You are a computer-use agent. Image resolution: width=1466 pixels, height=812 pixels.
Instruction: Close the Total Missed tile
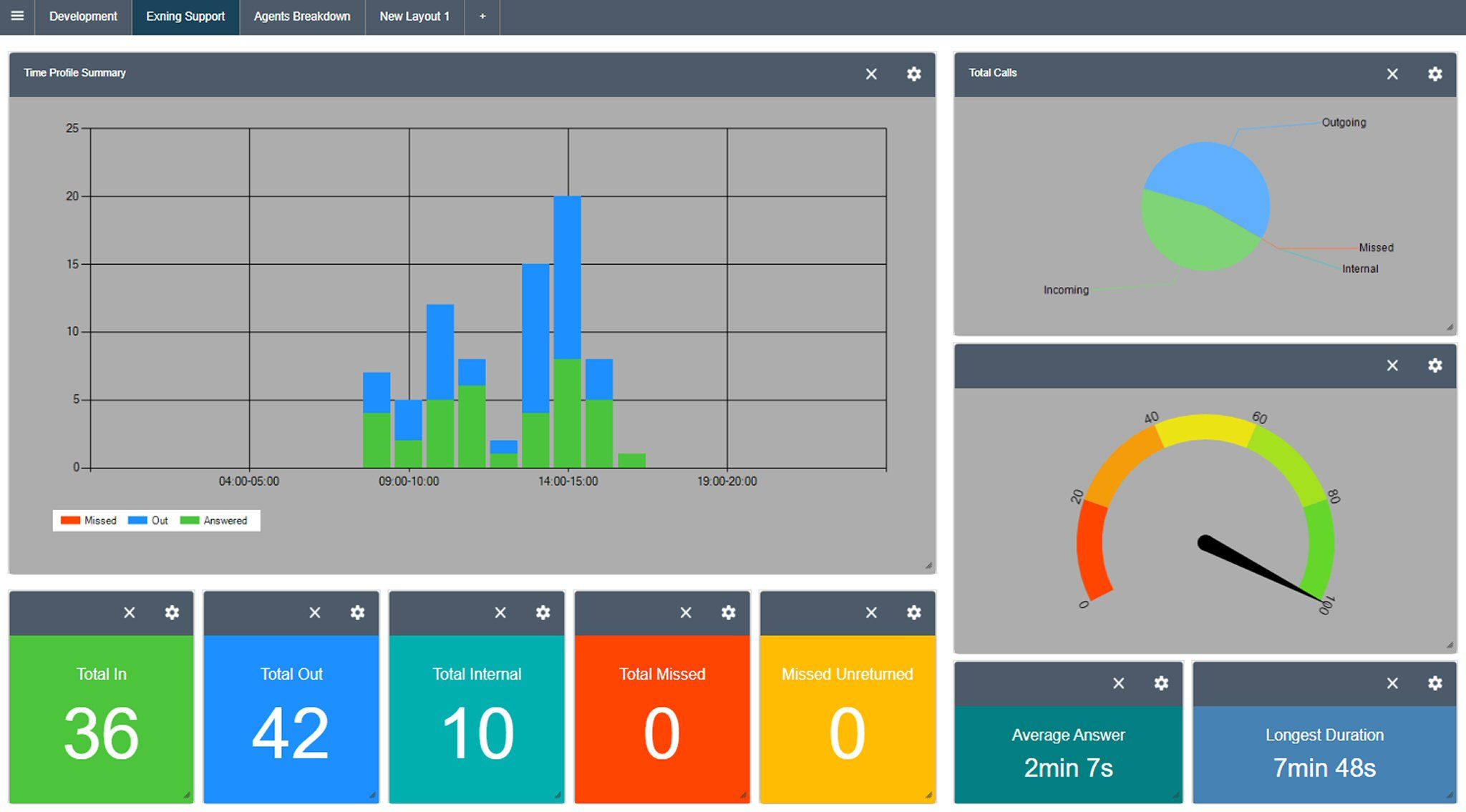(x=686, y=612)
